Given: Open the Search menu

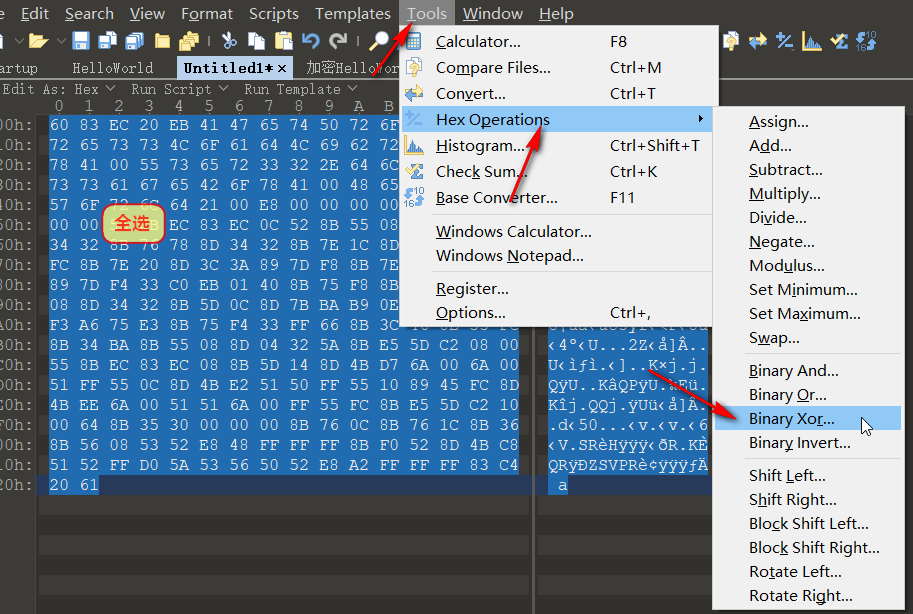Looking at the screenshot, I should pos(89,13).
